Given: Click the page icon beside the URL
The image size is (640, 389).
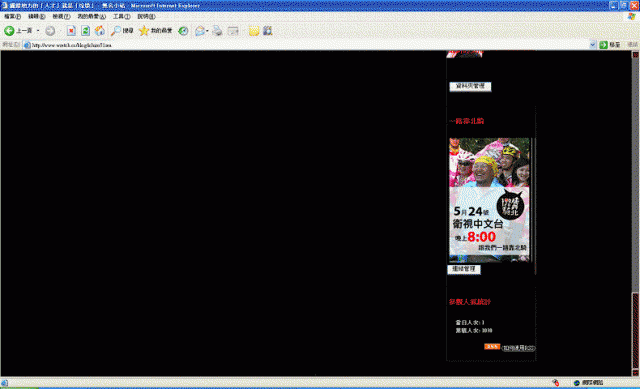Looking at the screenshot, I should (27, 45).
